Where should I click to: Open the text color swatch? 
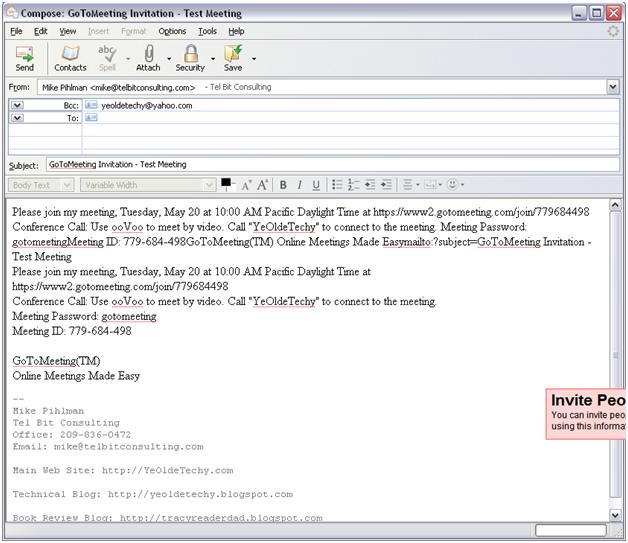point(227,183)
